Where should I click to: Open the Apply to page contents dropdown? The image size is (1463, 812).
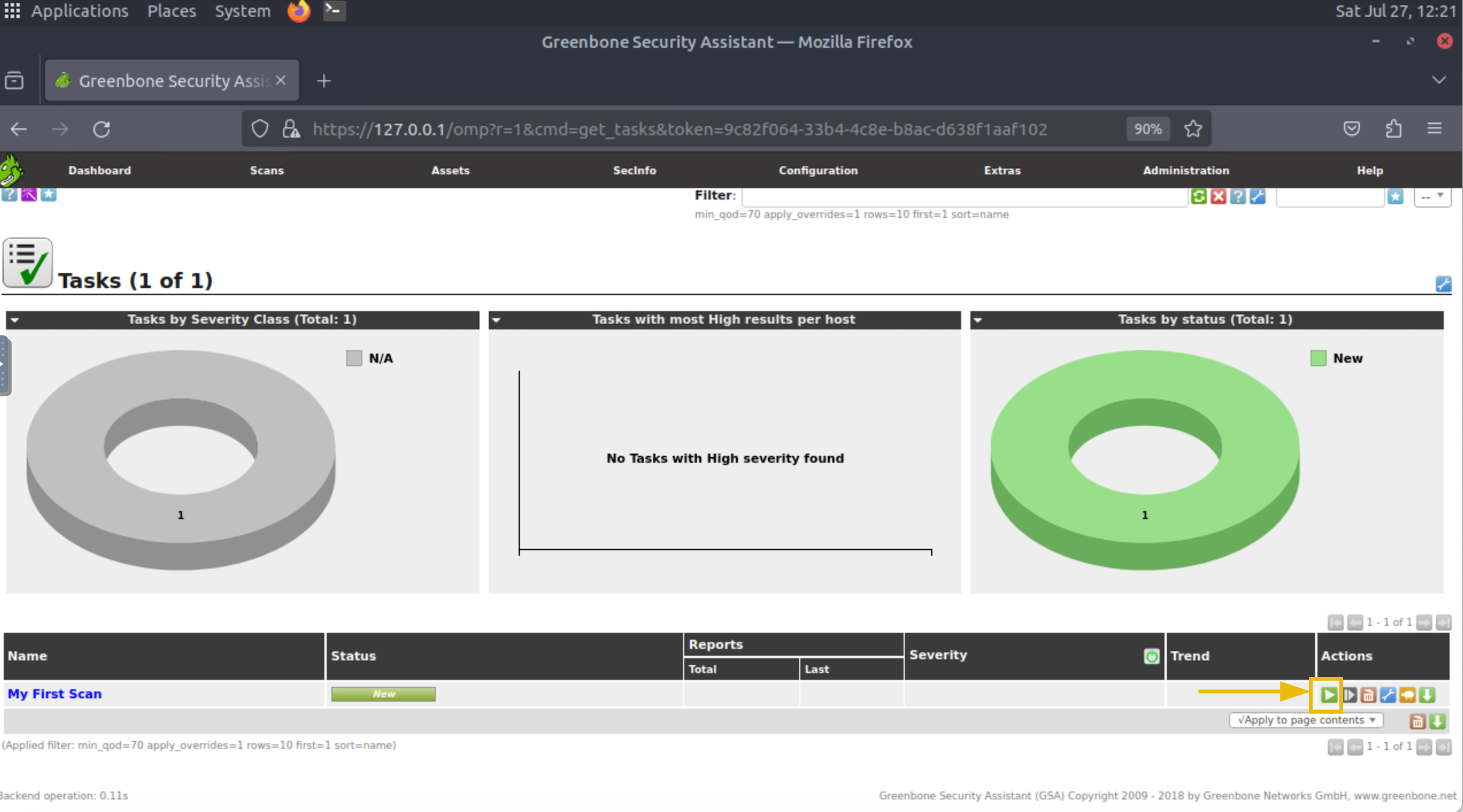point(1305,720)
